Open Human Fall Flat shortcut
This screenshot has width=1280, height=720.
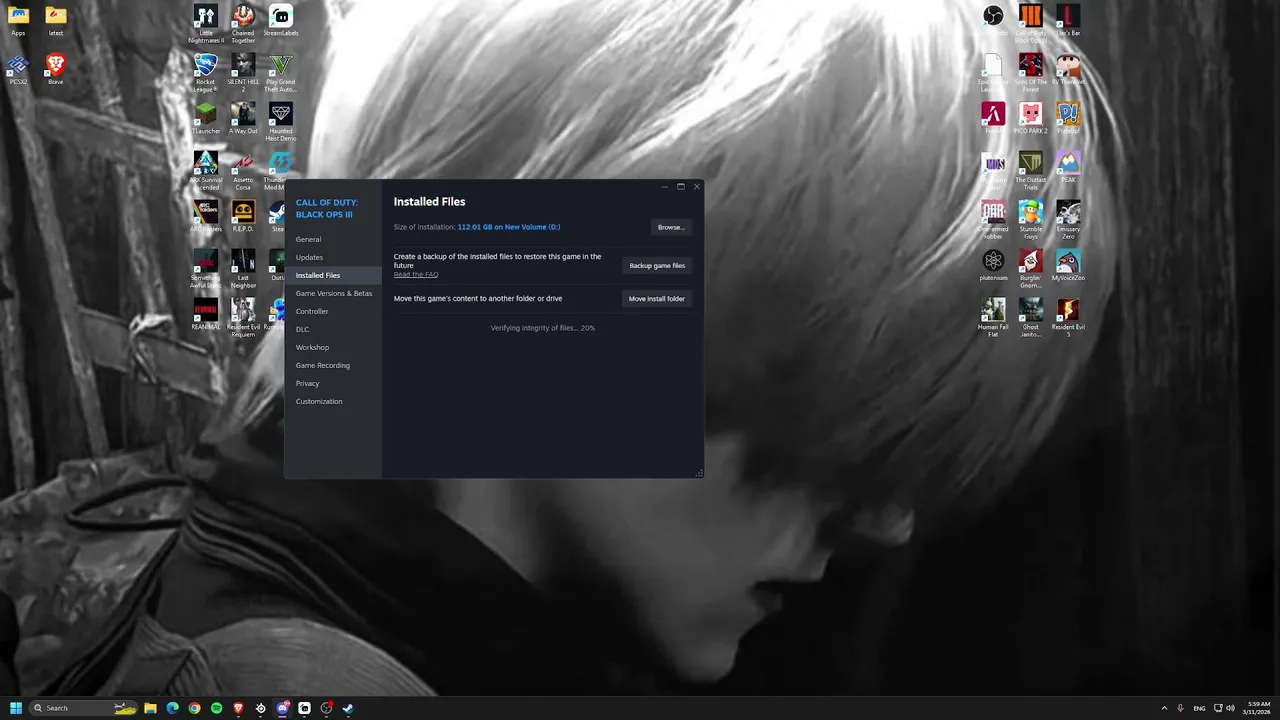(993, 318)
